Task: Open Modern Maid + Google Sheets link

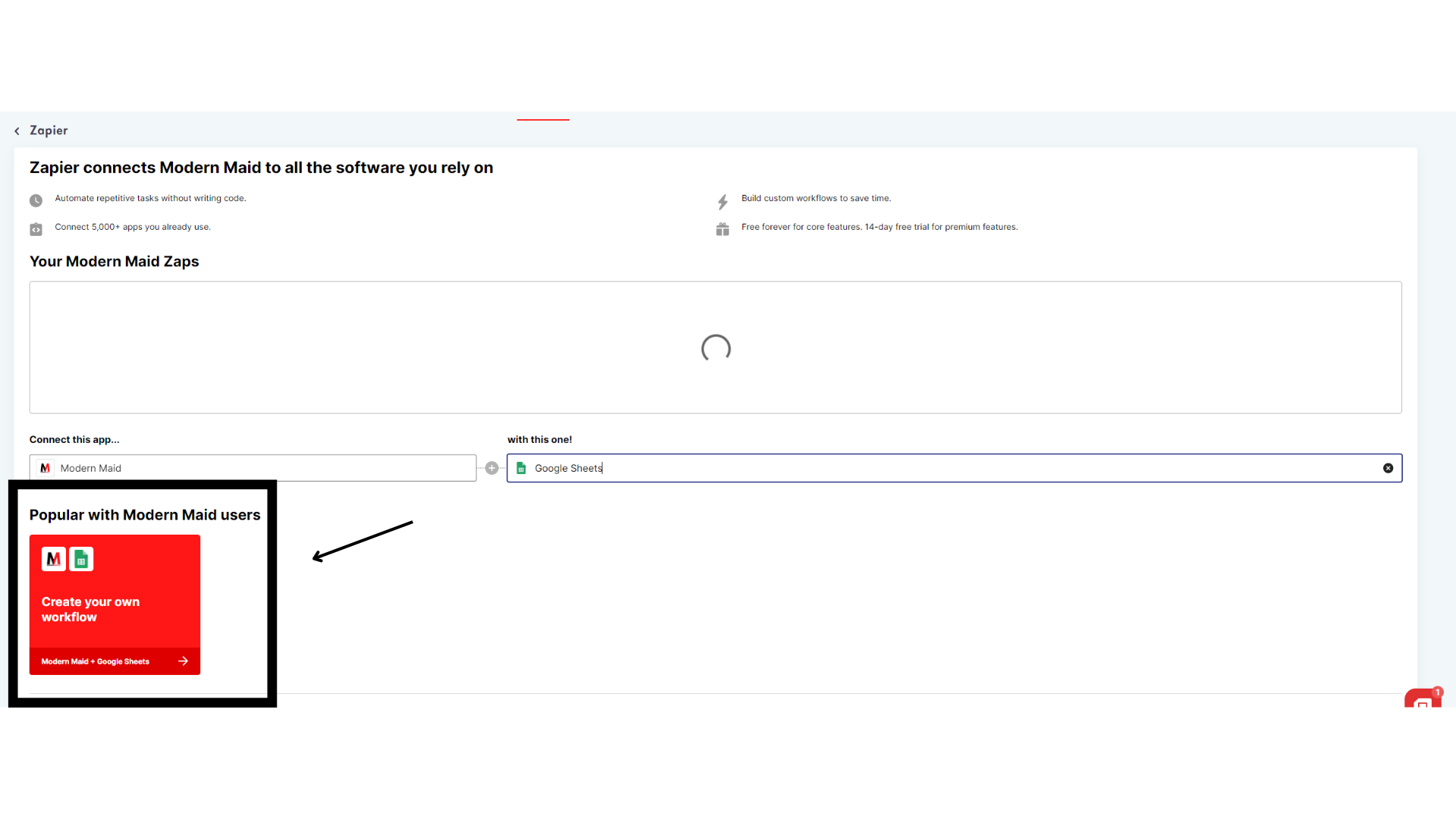Action: [x=96, y=661]
